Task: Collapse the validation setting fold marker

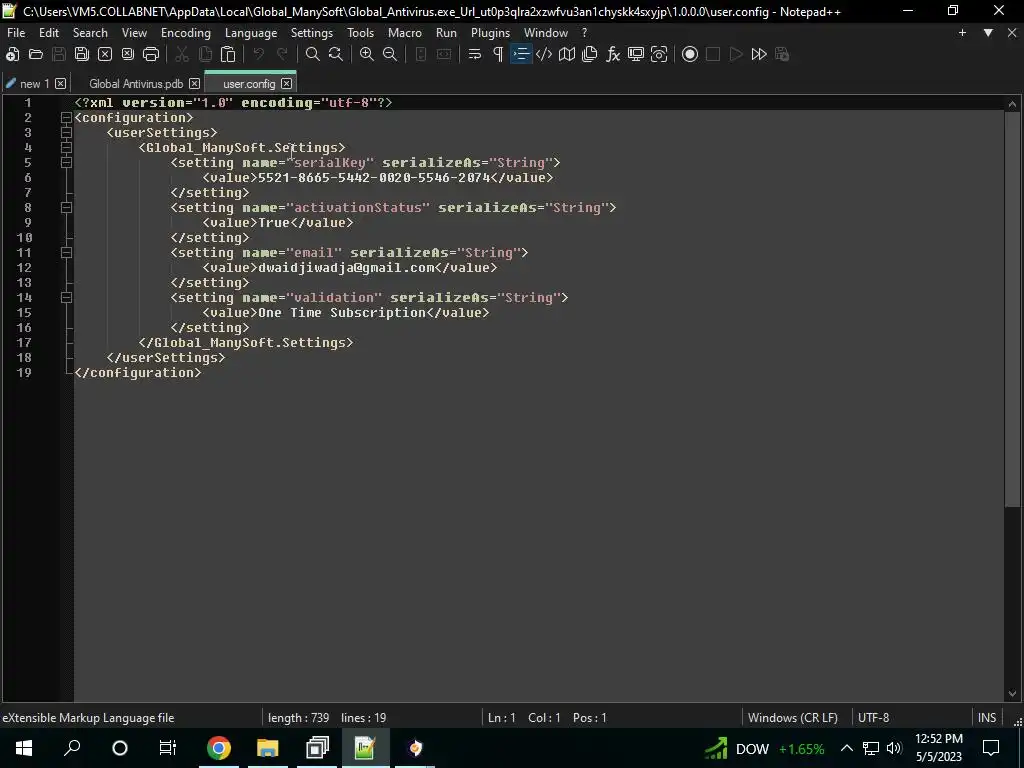Action: pos(66,298)
